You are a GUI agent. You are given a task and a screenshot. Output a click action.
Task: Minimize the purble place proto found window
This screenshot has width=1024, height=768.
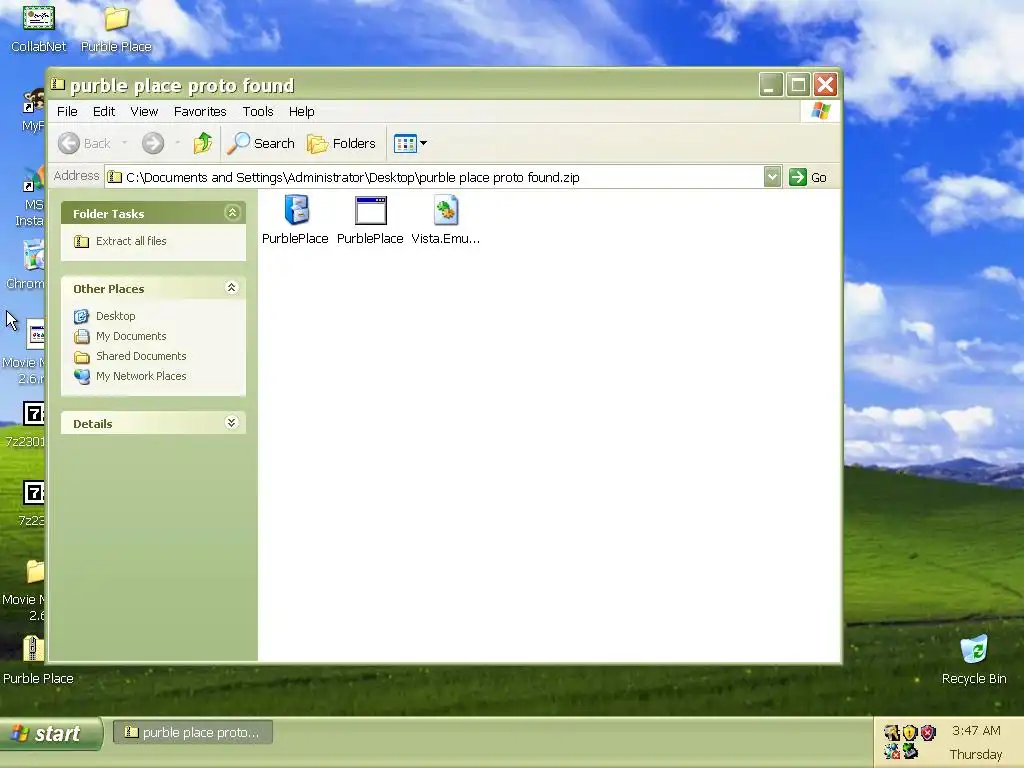771,85
